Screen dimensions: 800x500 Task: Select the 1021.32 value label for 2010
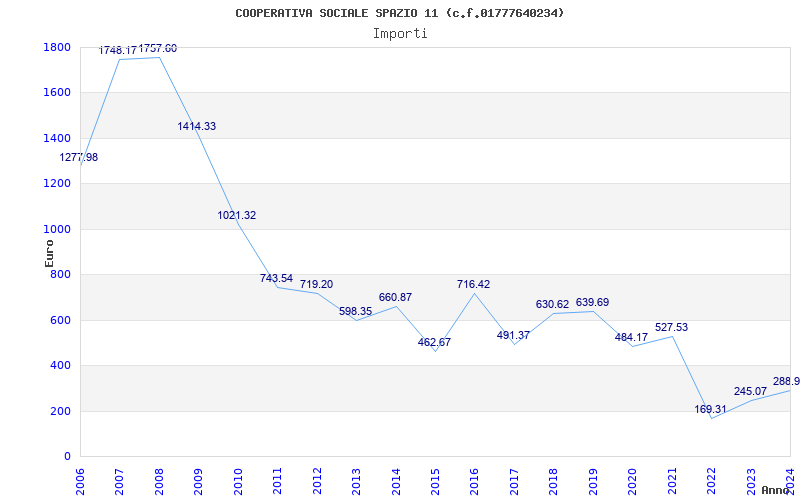tap(237, 215)
